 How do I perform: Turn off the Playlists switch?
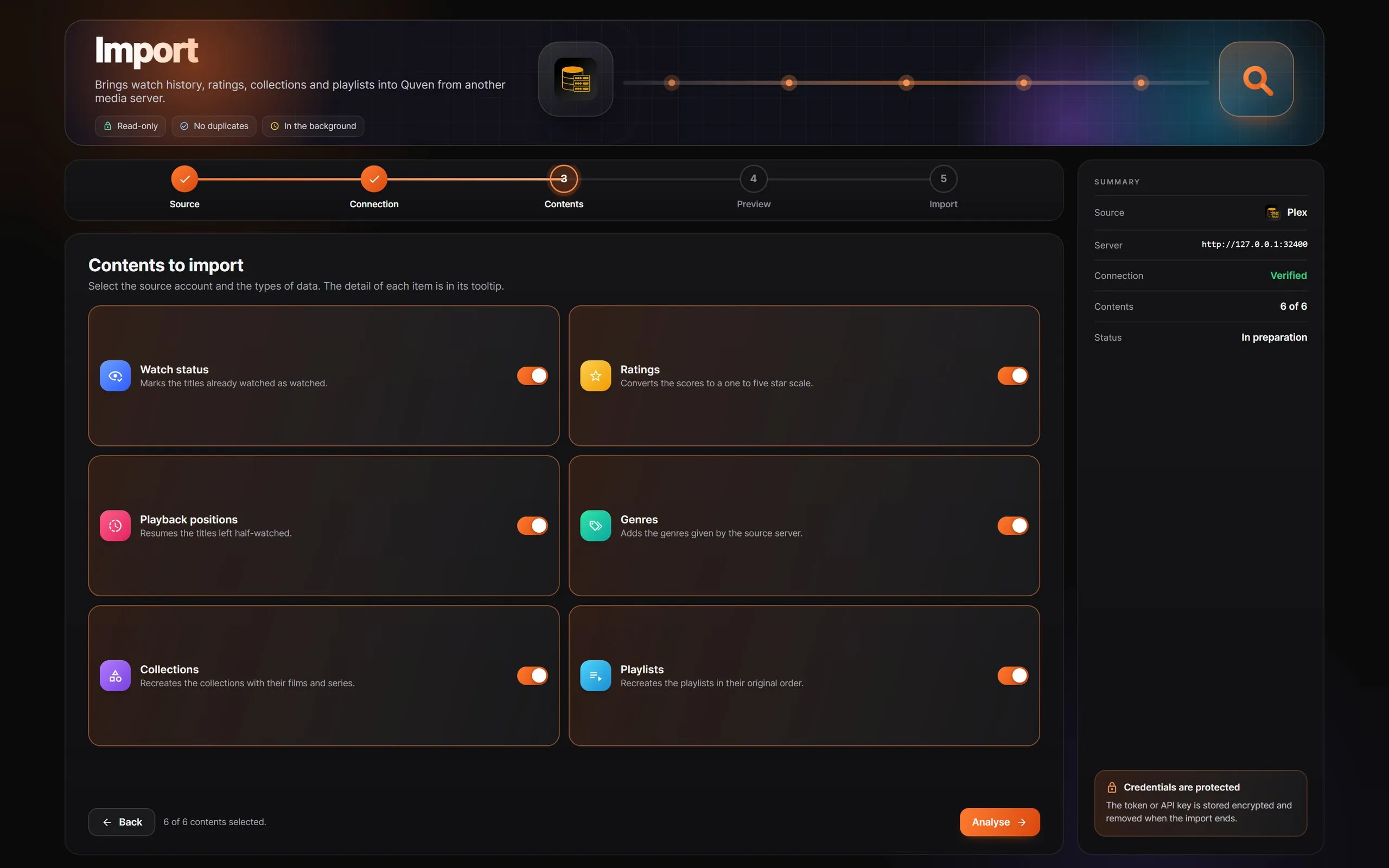click(x=1012, y=676)
